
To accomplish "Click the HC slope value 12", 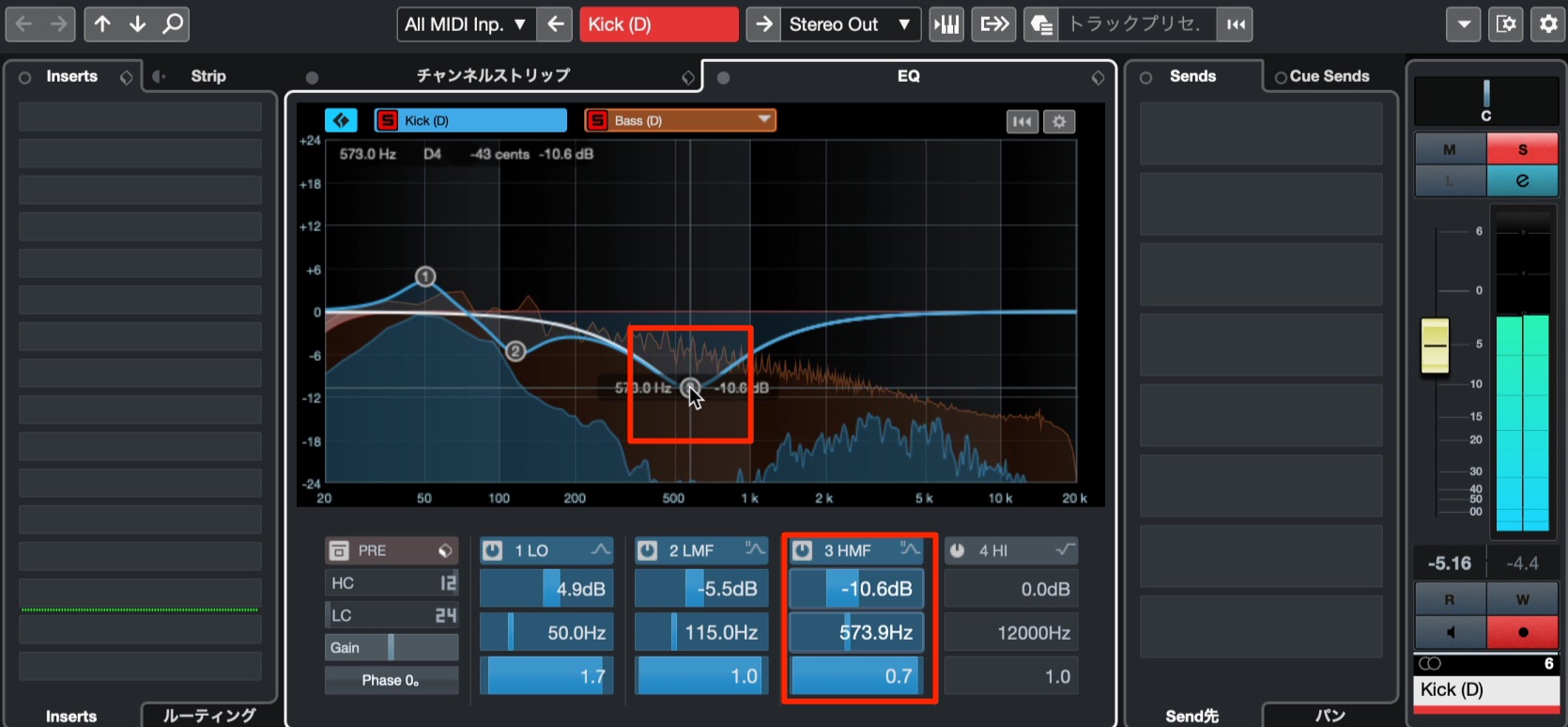I will point(448,583).
